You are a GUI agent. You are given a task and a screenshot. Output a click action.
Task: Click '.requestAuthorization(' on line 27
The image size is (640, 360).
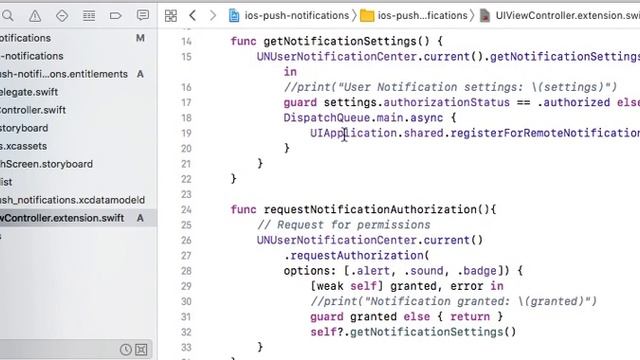point(357,256)
